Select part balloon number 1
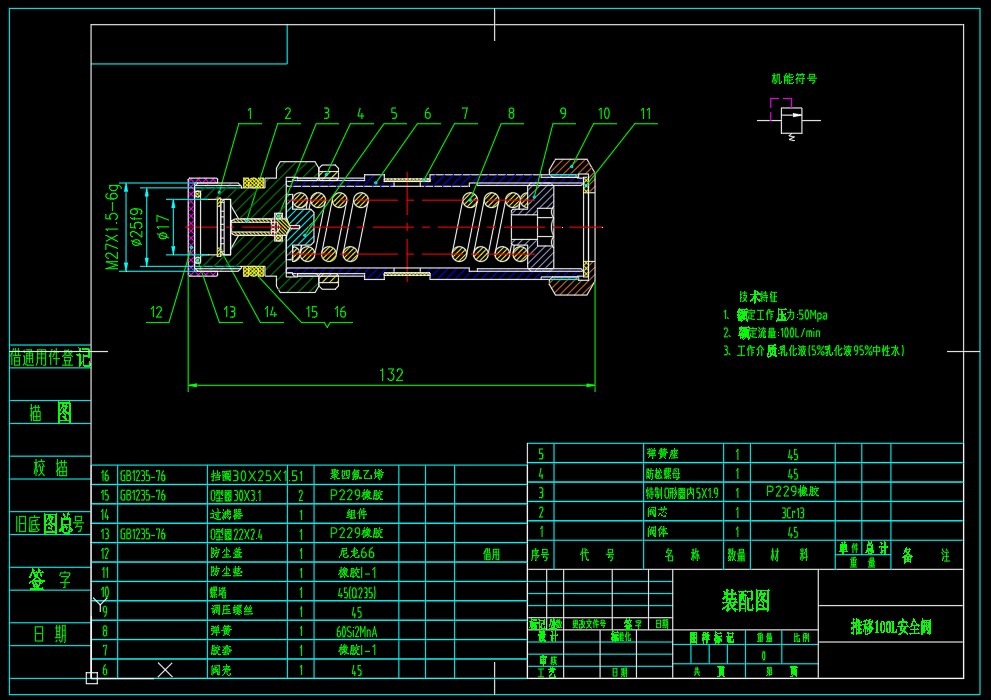Viewport: 991px width, 700px height. click(248, 115)
